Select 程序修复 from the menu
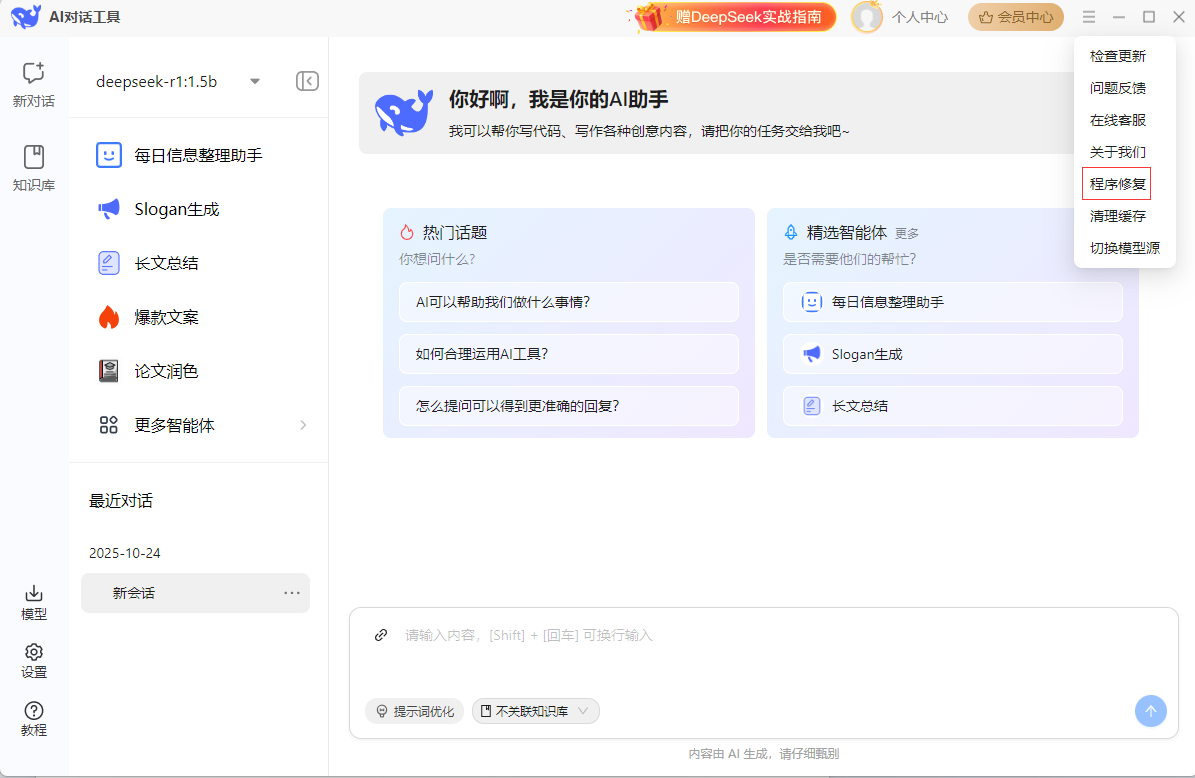 click(x=1117, y=183)
